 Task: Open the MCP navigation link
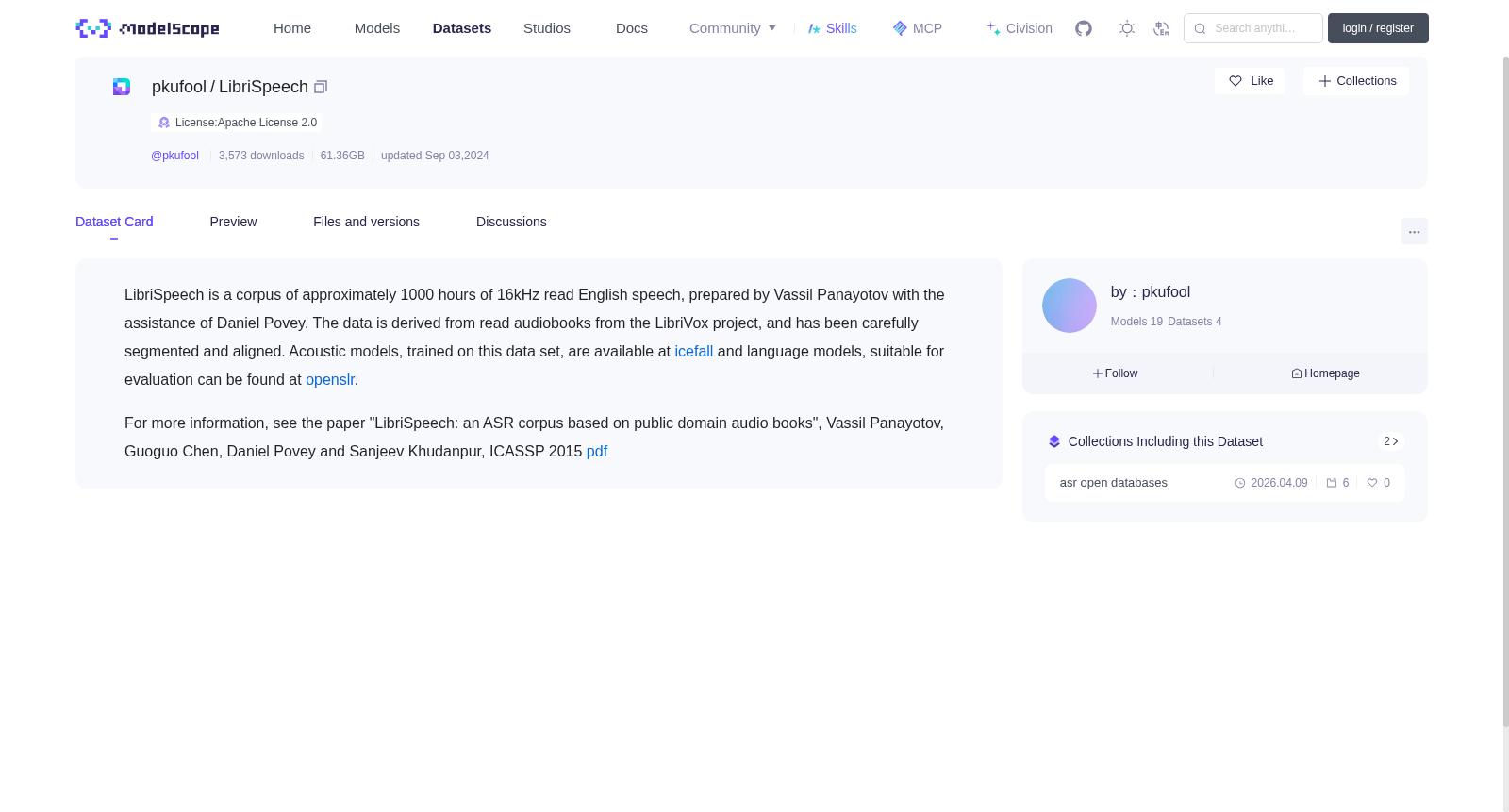(x=918, y=28)
